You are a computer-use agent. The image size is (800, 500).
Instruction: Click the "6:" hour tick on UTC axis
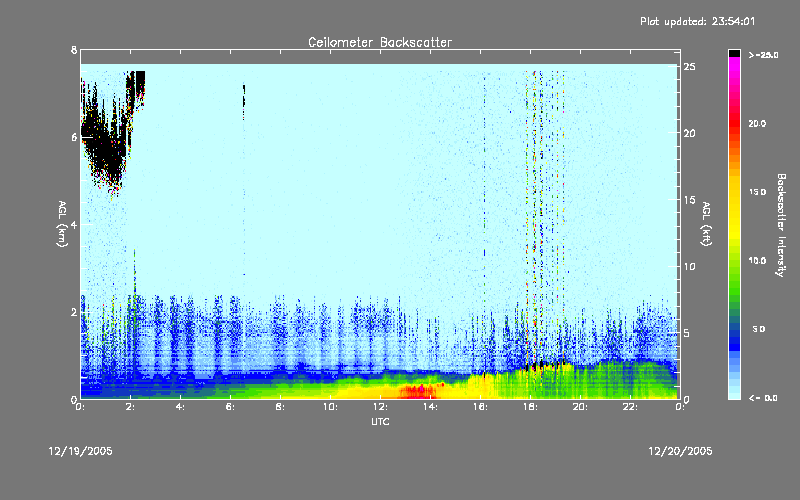[230, 407]
